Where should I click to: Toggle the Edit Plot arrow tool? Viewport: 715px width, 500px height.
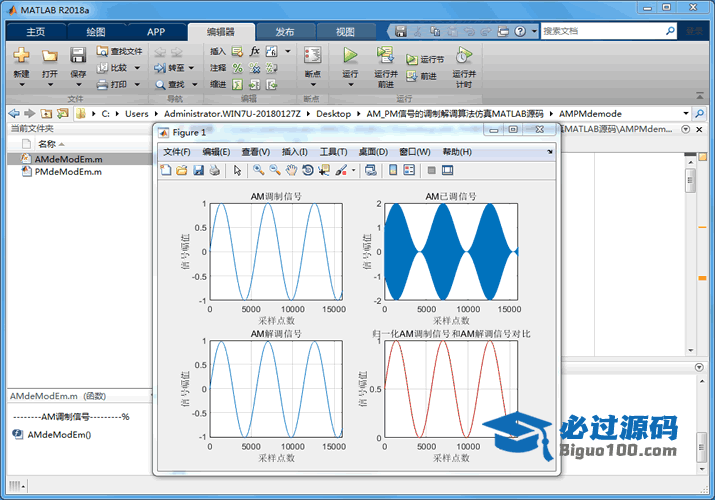238,170
